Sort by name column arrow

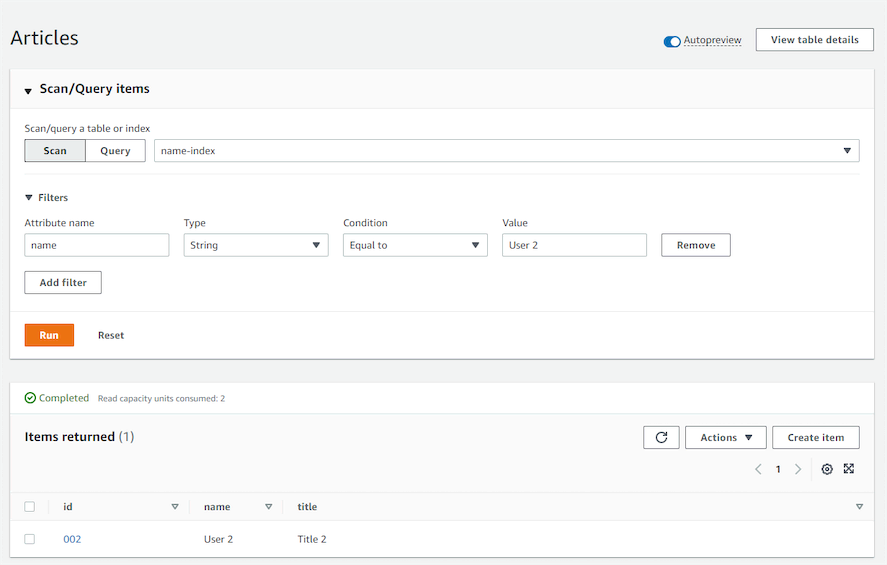pyautogui.click(x=268, y=507)
